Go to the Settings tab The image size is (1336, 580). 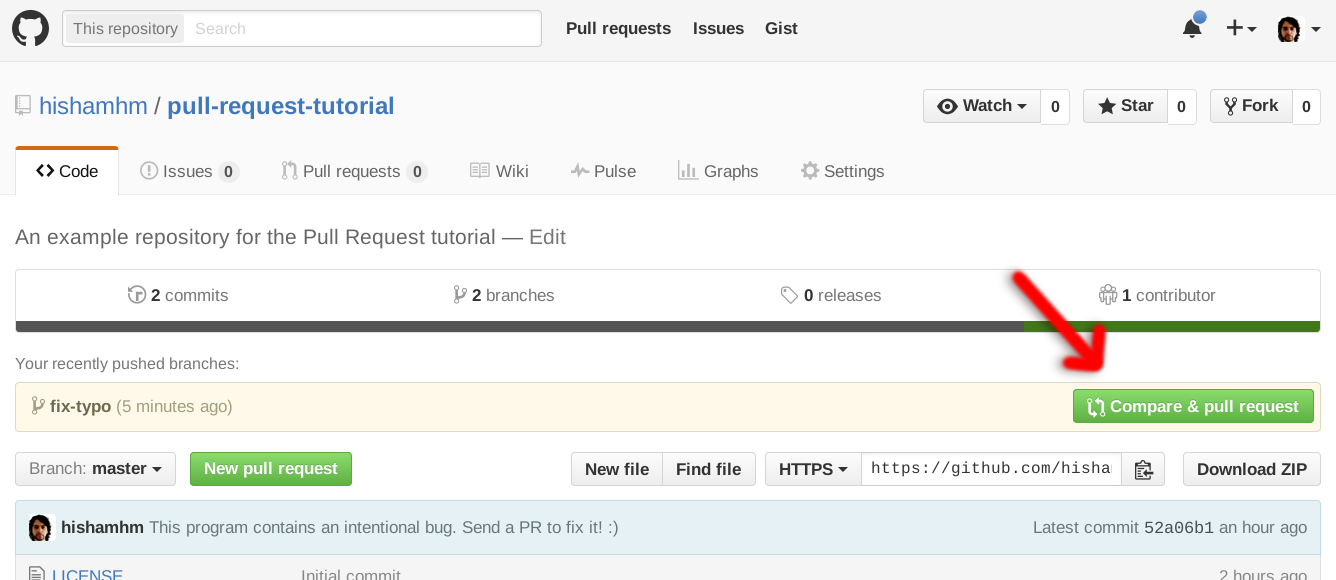(x=842, y=171)
